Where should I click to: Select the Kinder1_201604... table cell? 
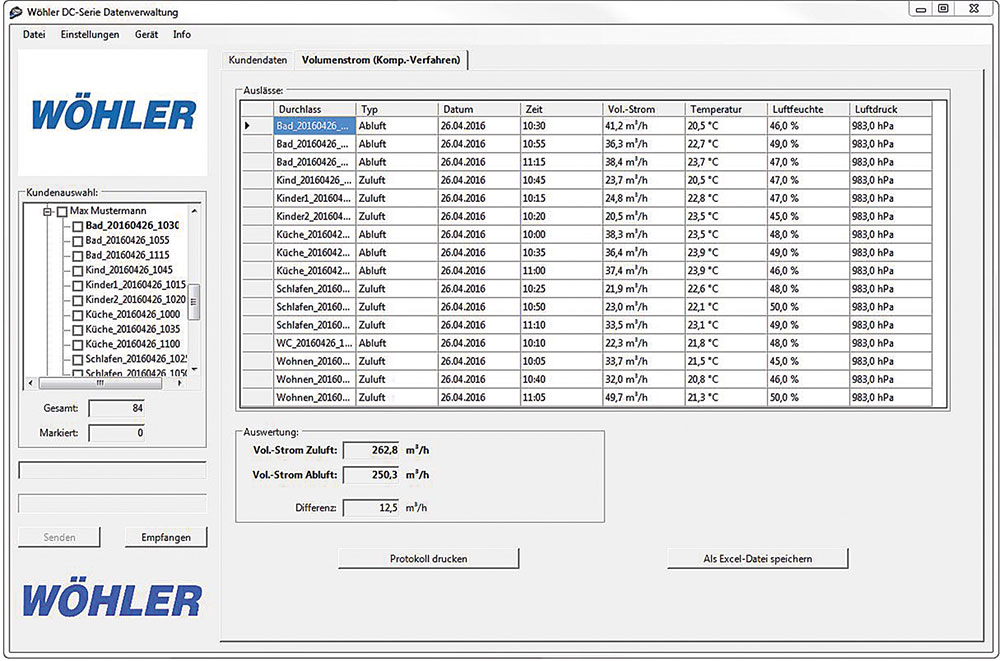click(314, 198)
